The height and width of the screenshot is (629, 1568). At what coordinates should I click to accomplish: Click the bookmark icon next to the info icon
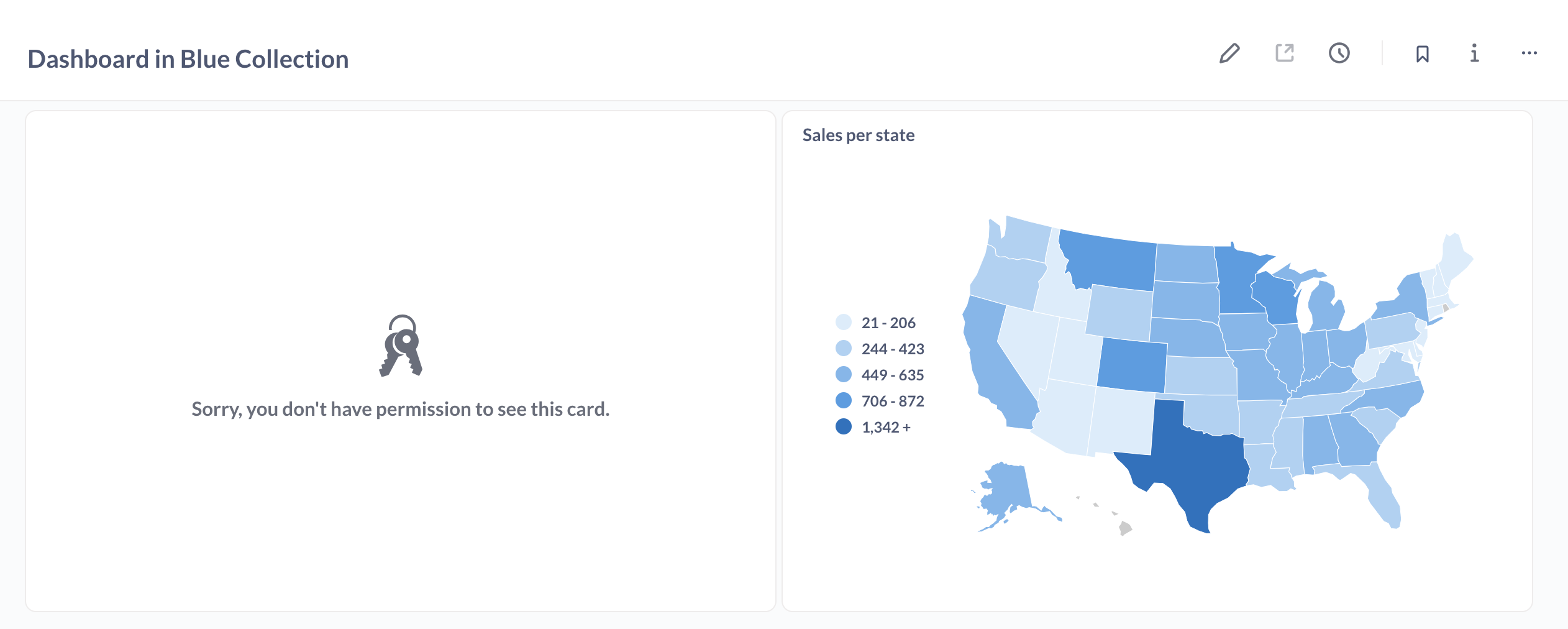click(x=1423, y=54)
